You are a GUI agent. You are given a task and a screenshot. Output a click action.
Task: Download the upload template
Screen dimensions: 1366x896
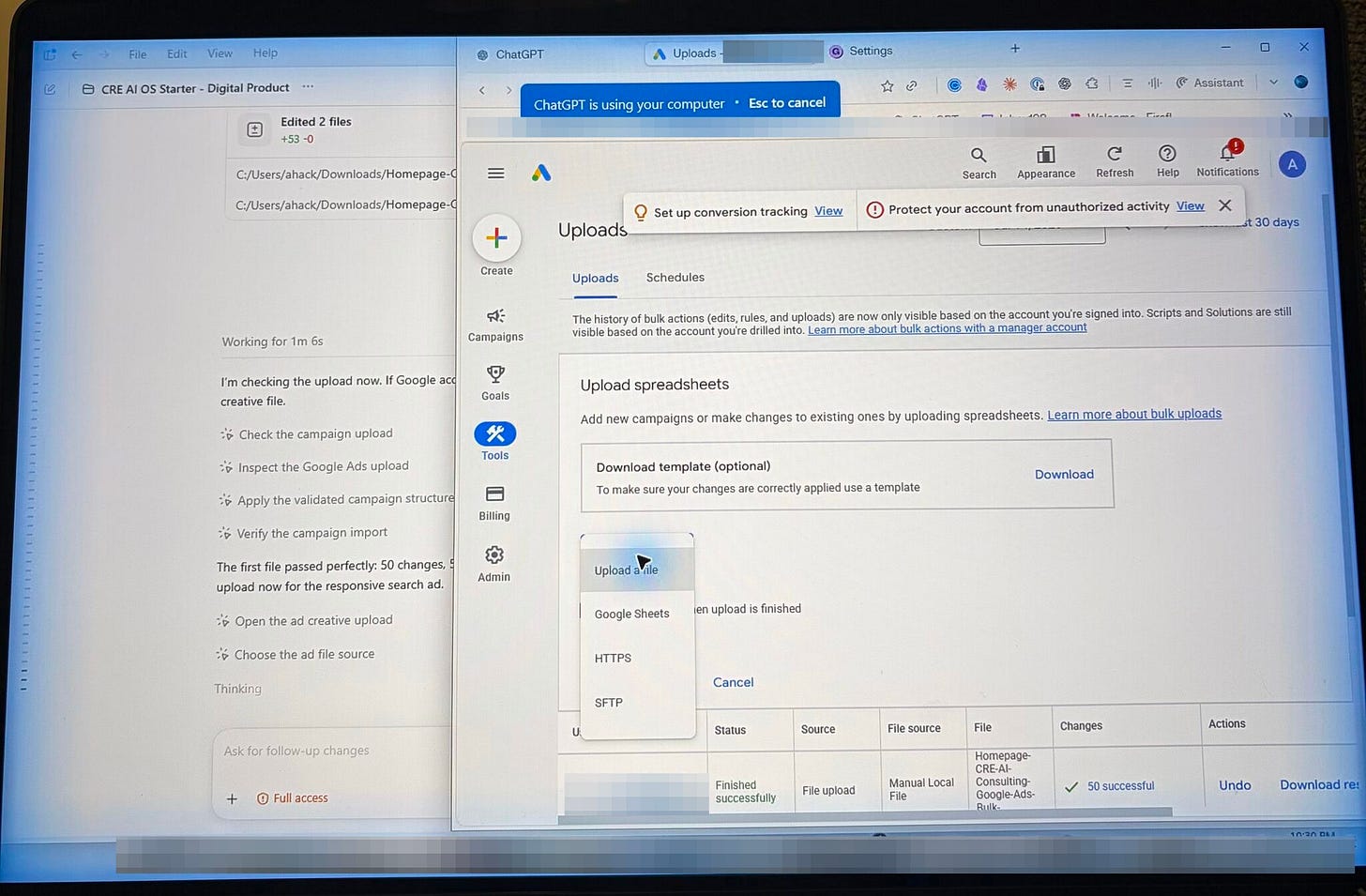[1064, 475]
